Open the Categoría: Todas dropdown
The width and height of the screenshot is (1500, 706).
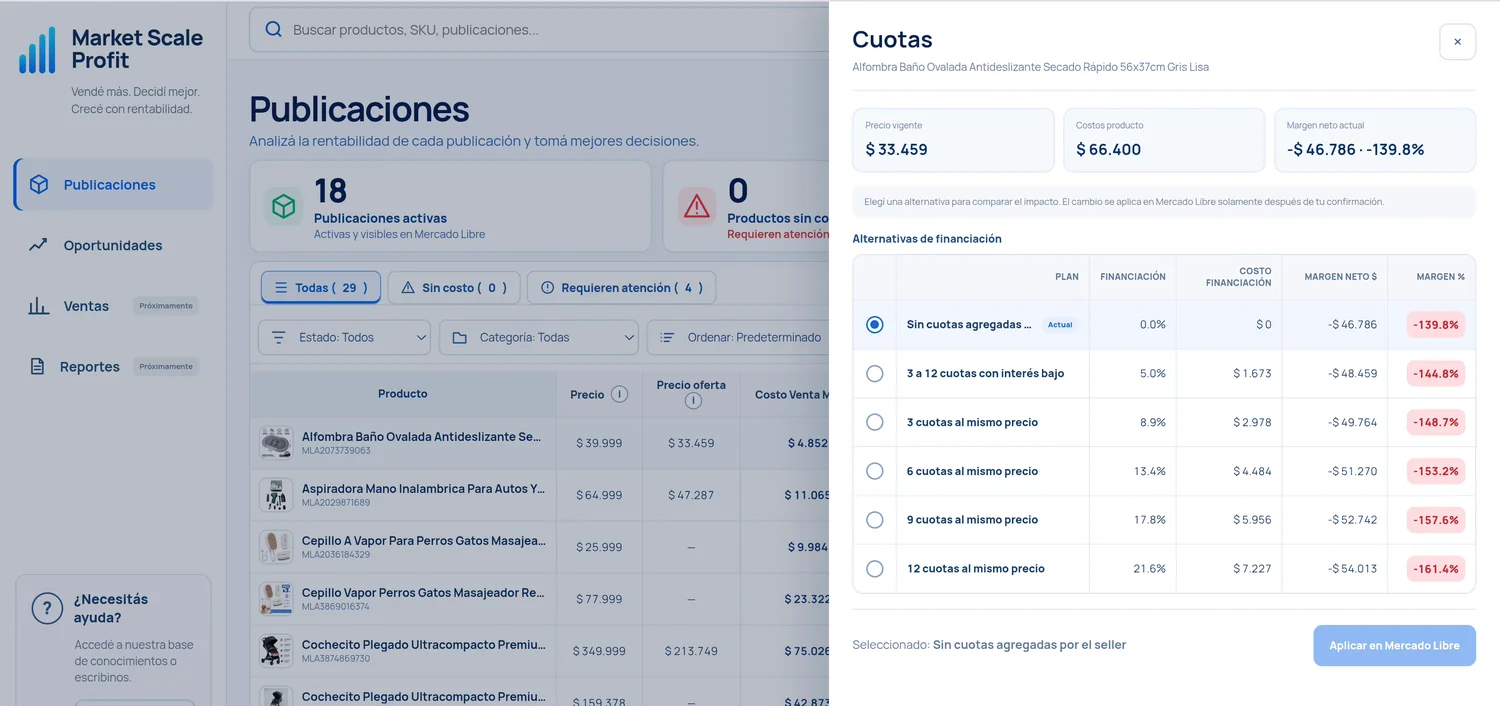539,337
